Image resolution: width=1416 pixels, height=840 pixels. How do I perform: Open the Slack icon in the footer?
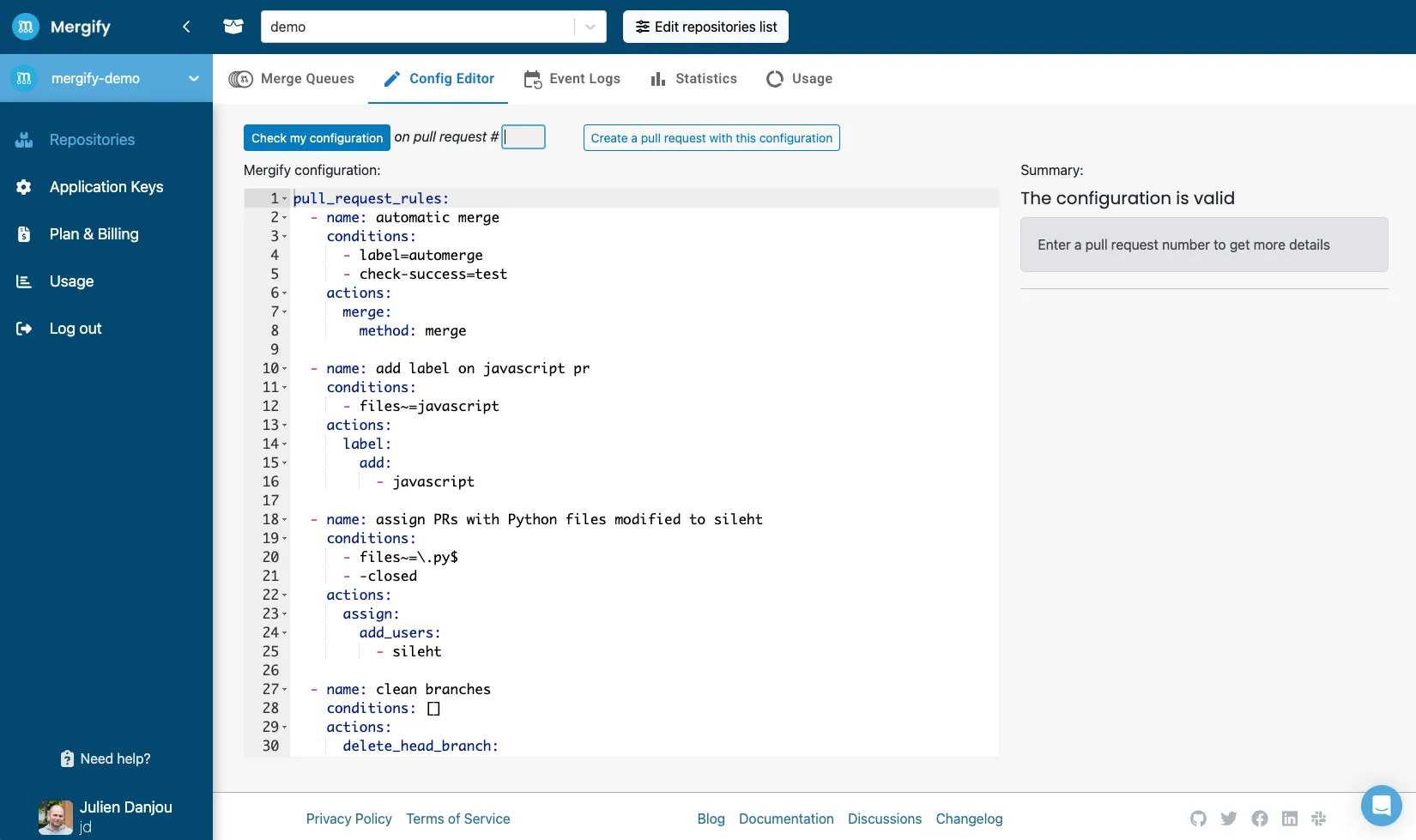click(x=1319, y=819)
